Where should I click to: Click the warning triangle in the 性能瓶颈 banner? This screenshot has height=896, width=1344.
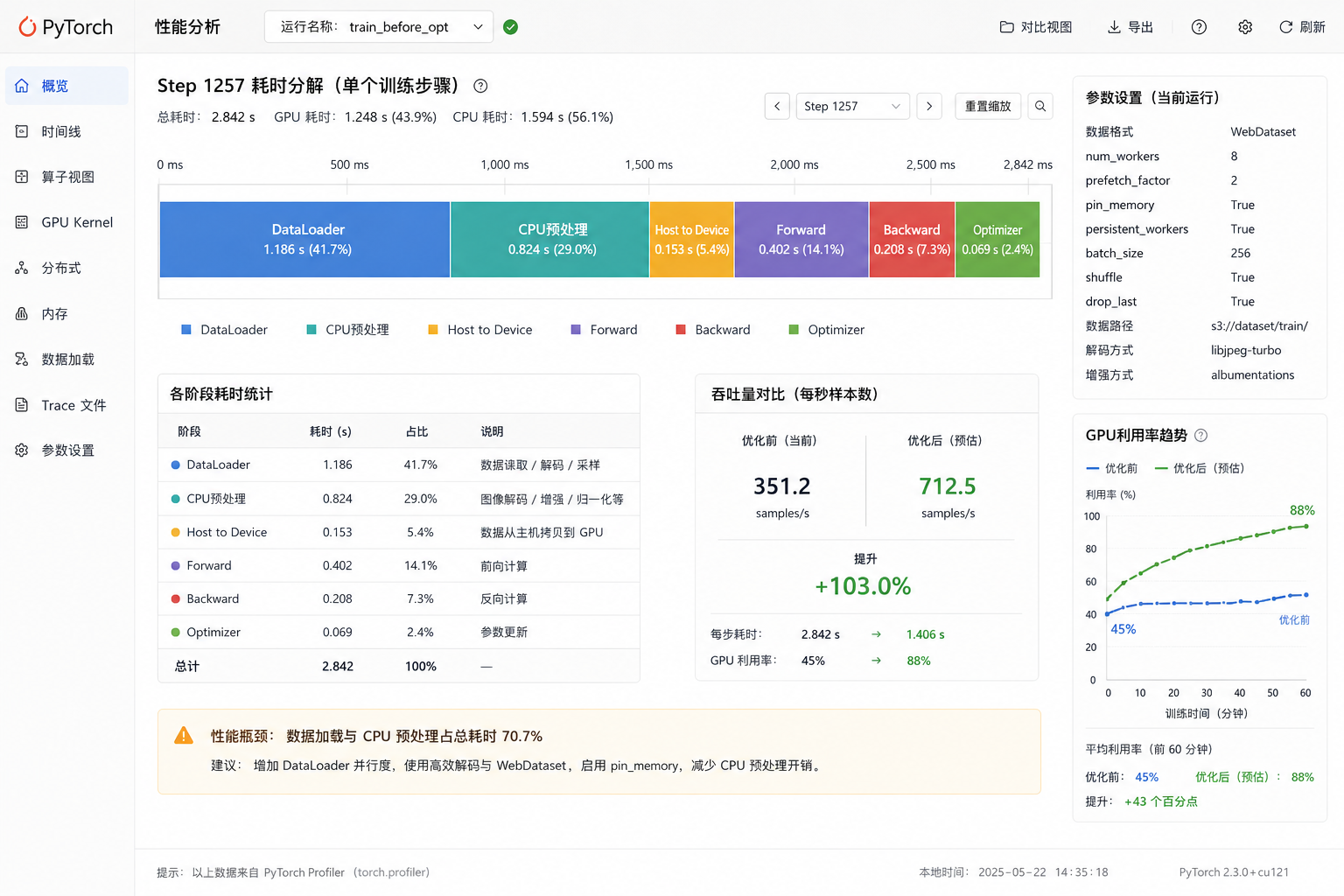pos(184,736)
